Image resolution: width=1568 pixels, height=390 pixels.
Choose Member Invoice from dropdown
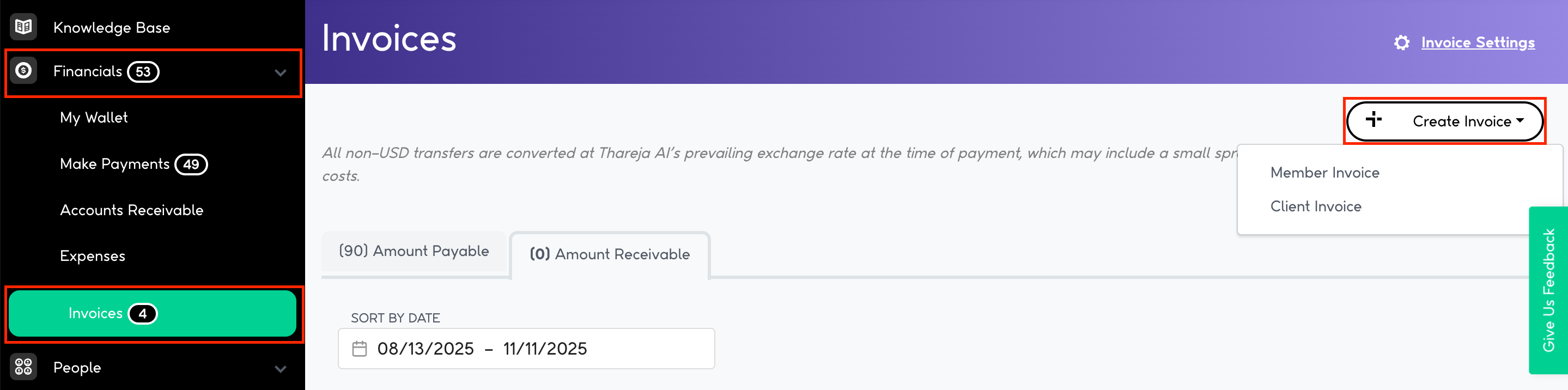point(1324,173)
